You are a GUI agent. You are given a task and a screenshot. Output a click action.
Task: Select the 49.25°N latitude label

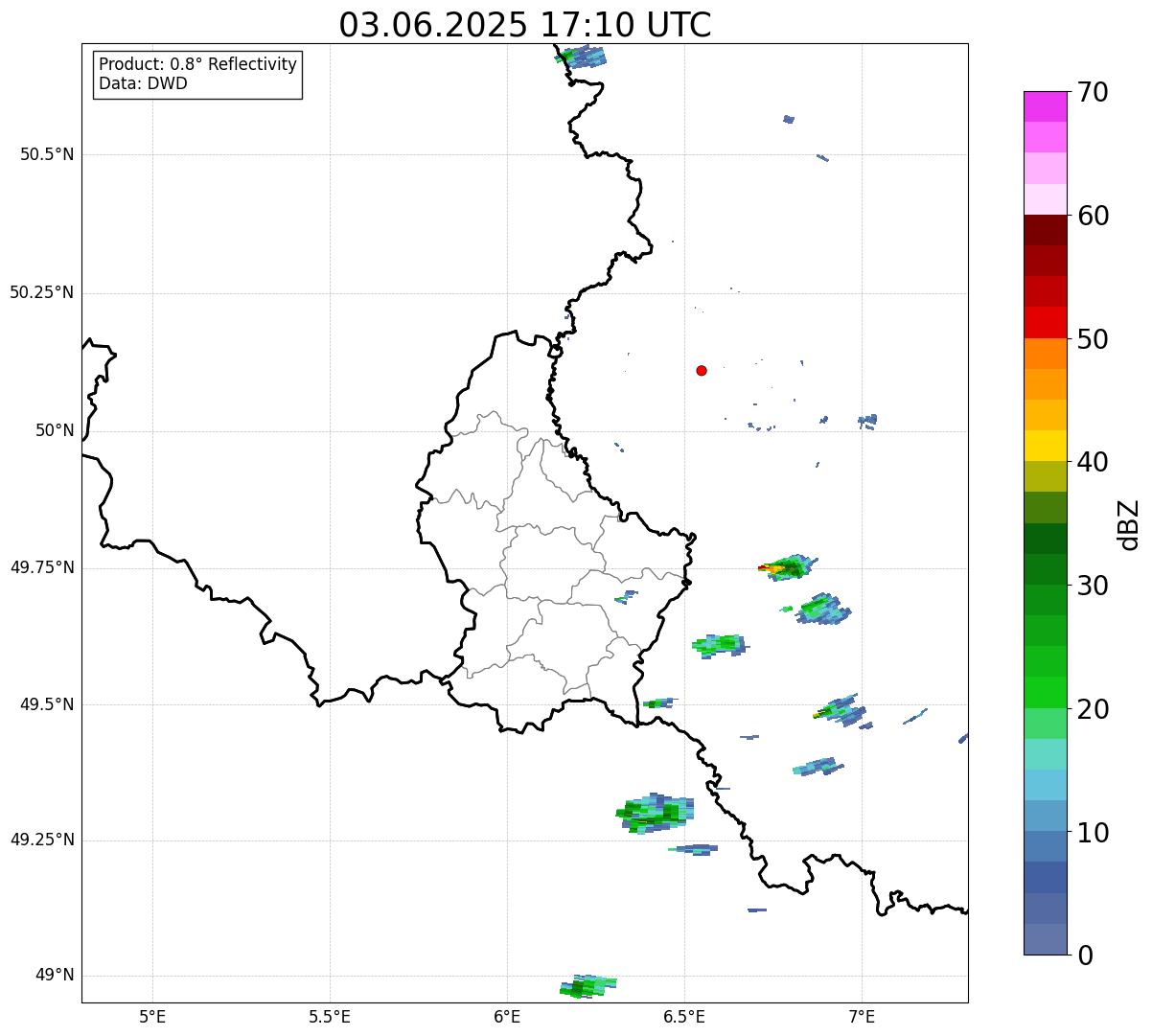(42, 840)
